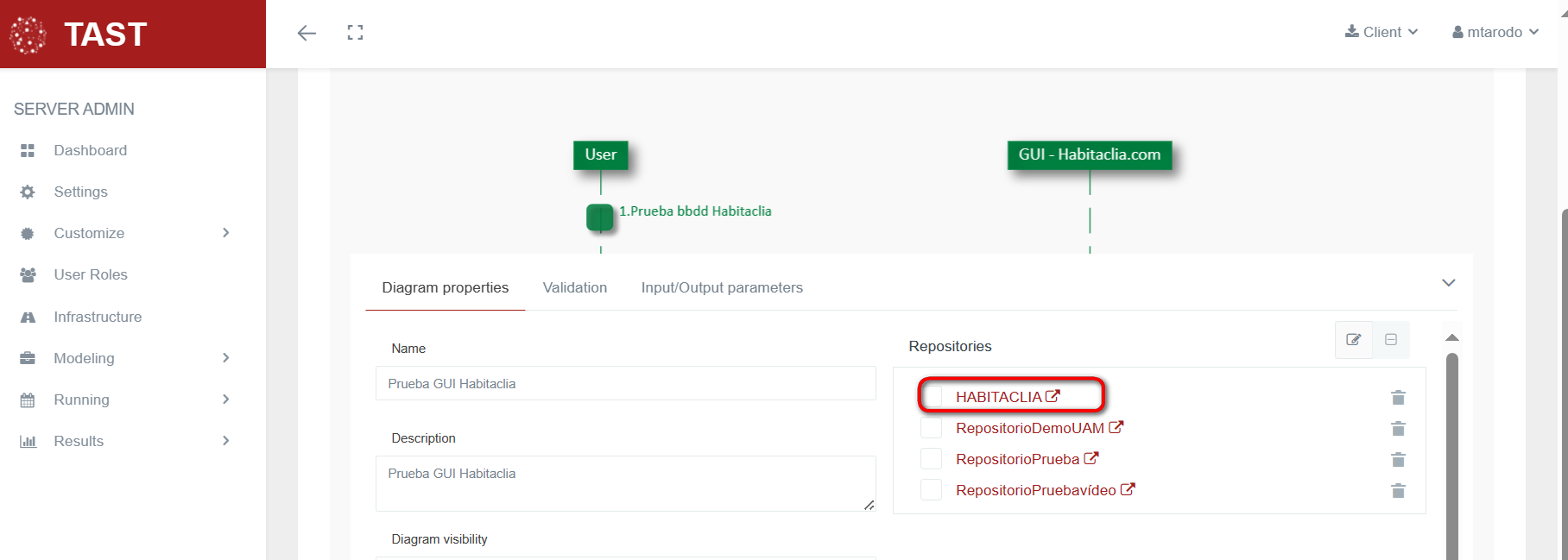Click trash icon for RepositorioPrueba
The width and height of the screenshot is (1568, 560).
coord(1398,459)
